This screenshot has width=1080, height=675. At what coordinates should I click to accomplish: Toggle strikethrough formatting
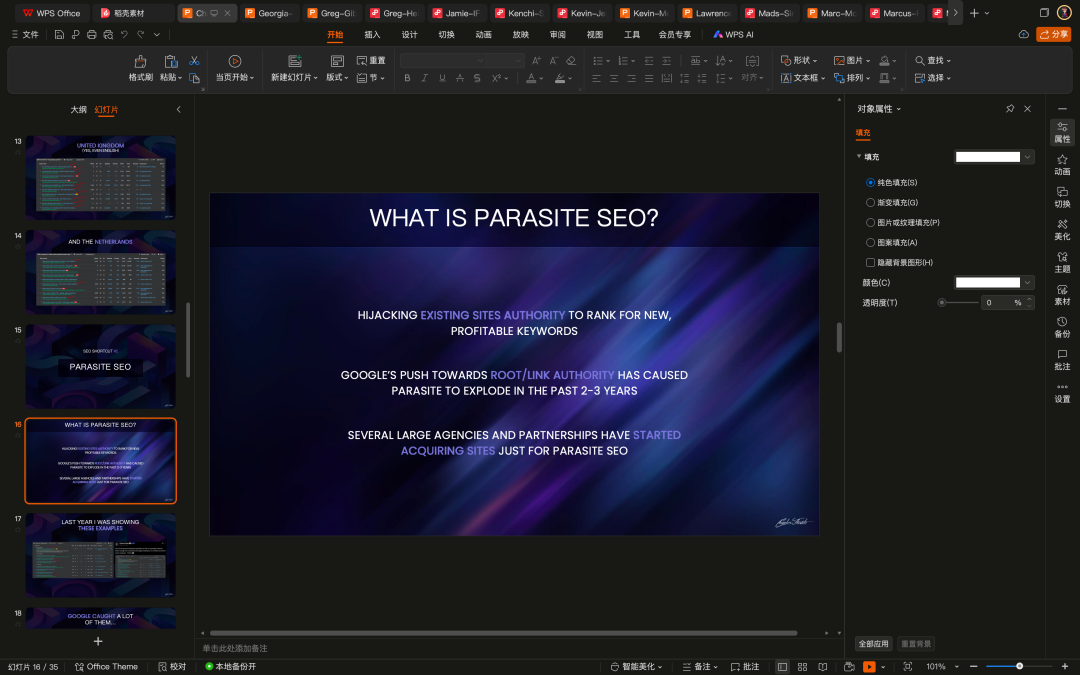pos(459,78)
